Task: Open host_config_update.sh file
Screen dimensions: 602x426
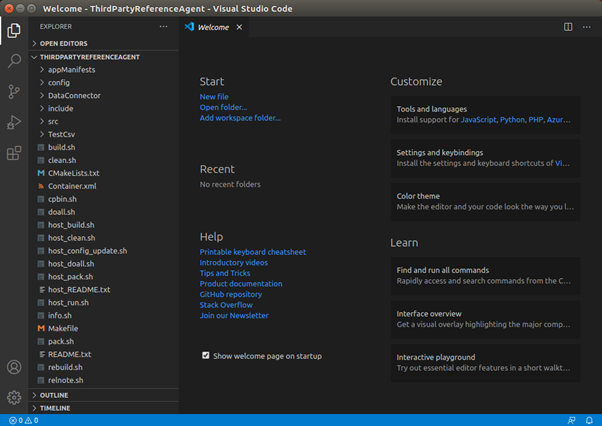Action: click(x=104, y=251)
